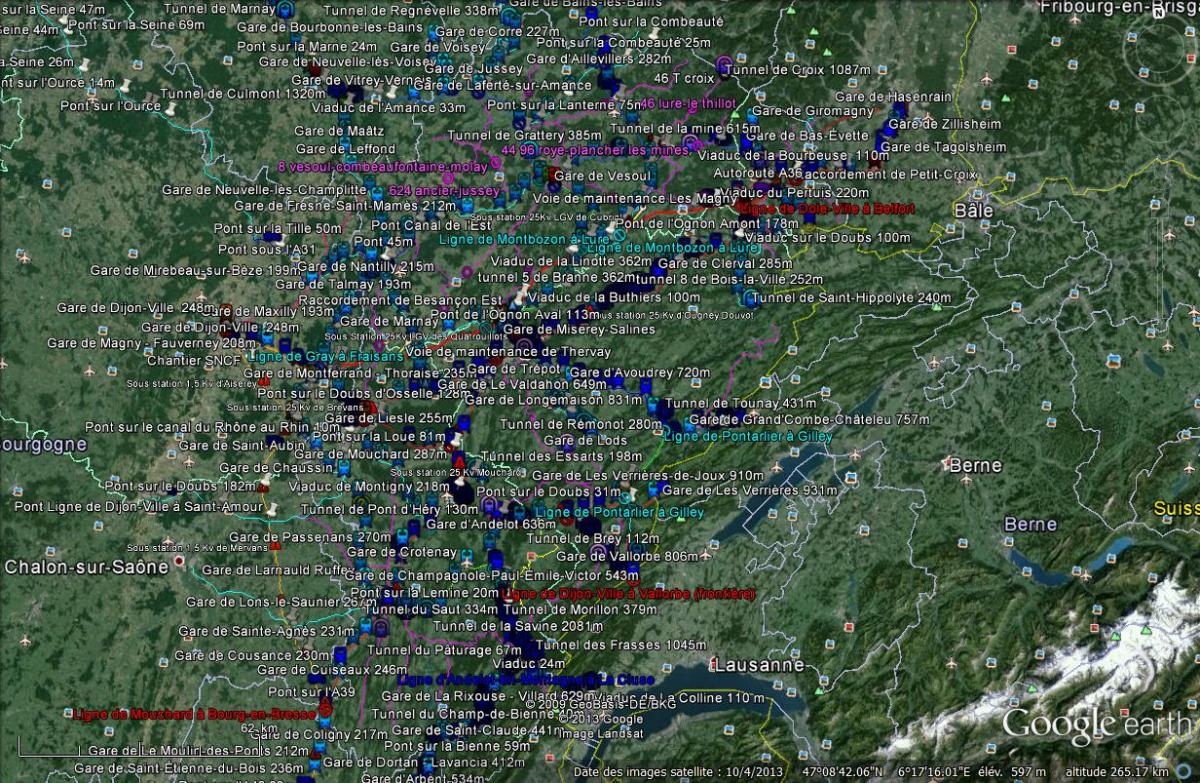This screenshot has width=1200, height=783.
Task: Select the Tunnel de Saint-Hippolyte placemark icon
Action: [750, 297]
